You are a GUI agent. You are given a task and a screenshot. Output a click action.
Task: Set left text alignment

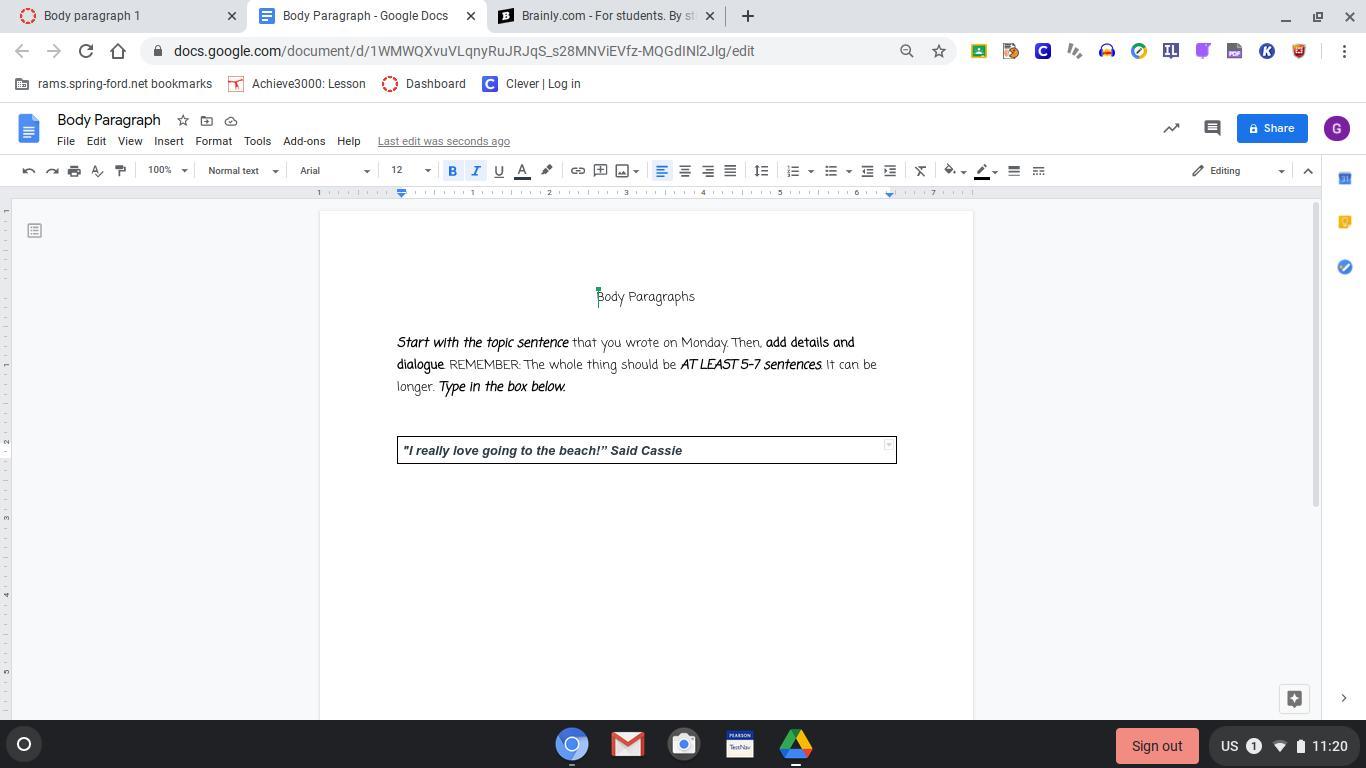click(x=662, y=171)
